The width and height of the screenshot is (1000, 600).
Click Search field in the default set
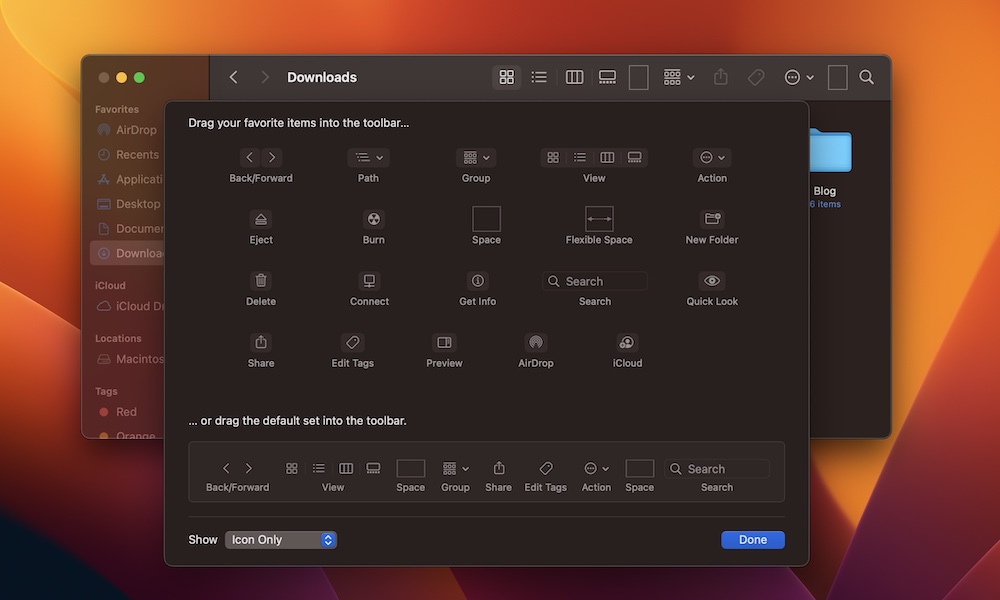(717, 469)
